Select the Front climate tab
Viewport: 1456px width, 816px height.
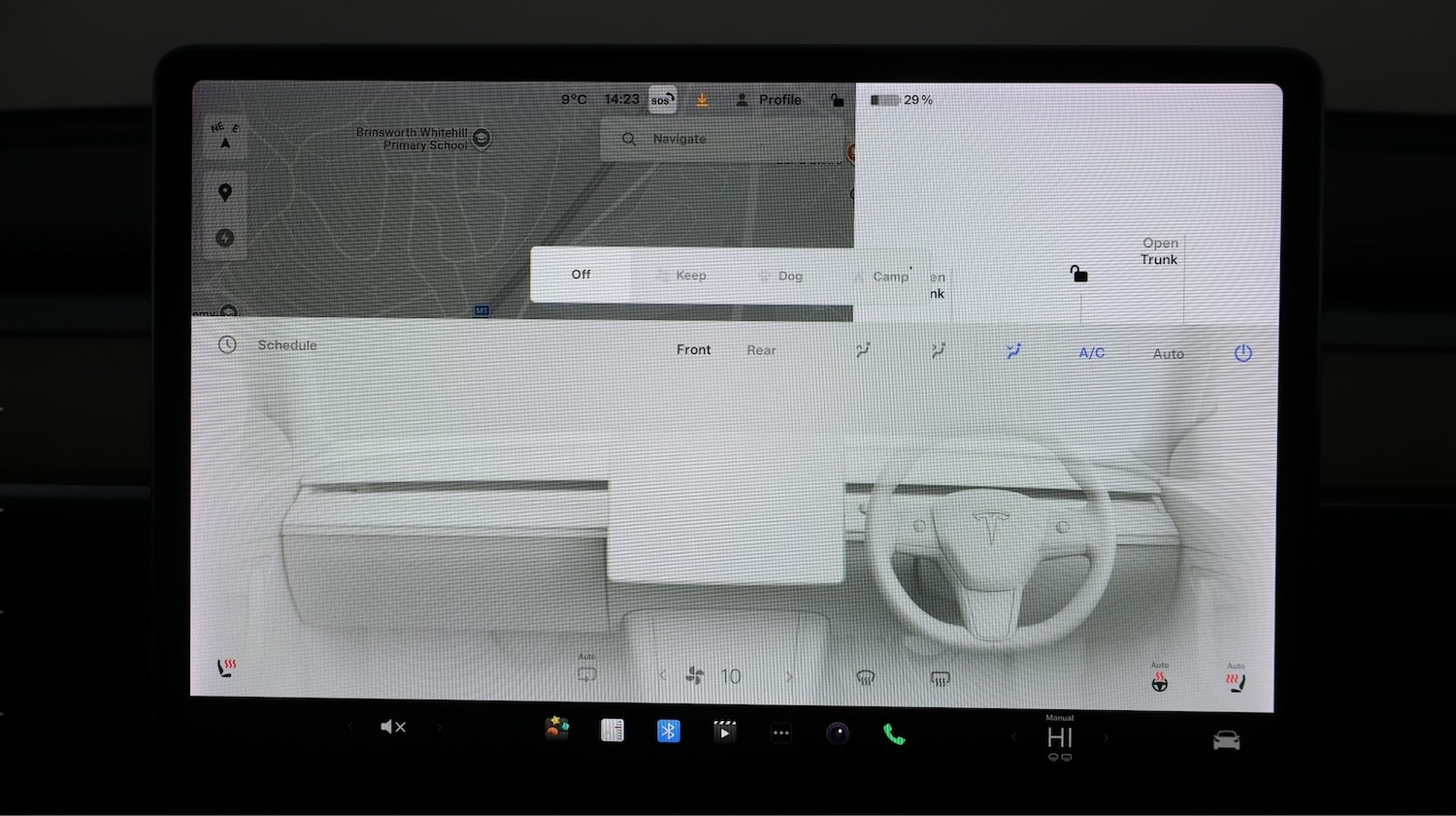pyautogui.click(x=693, y=349)
